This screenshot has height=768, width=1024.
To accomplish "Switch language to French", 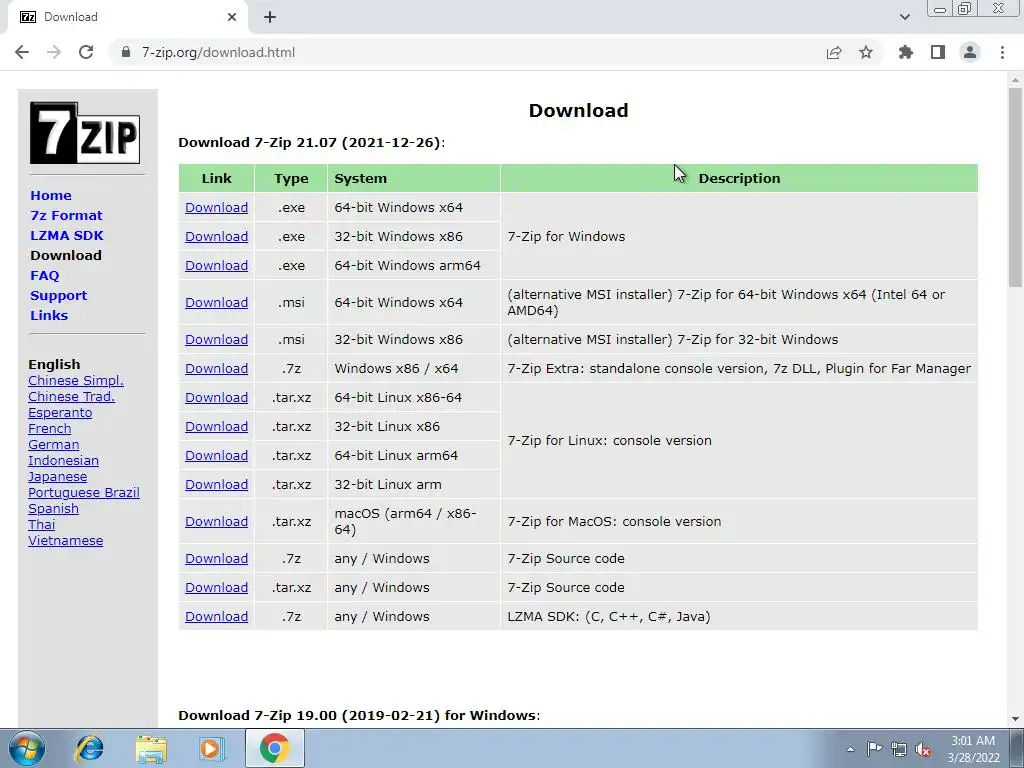I will pyautogui.click(x=50, y=428).
